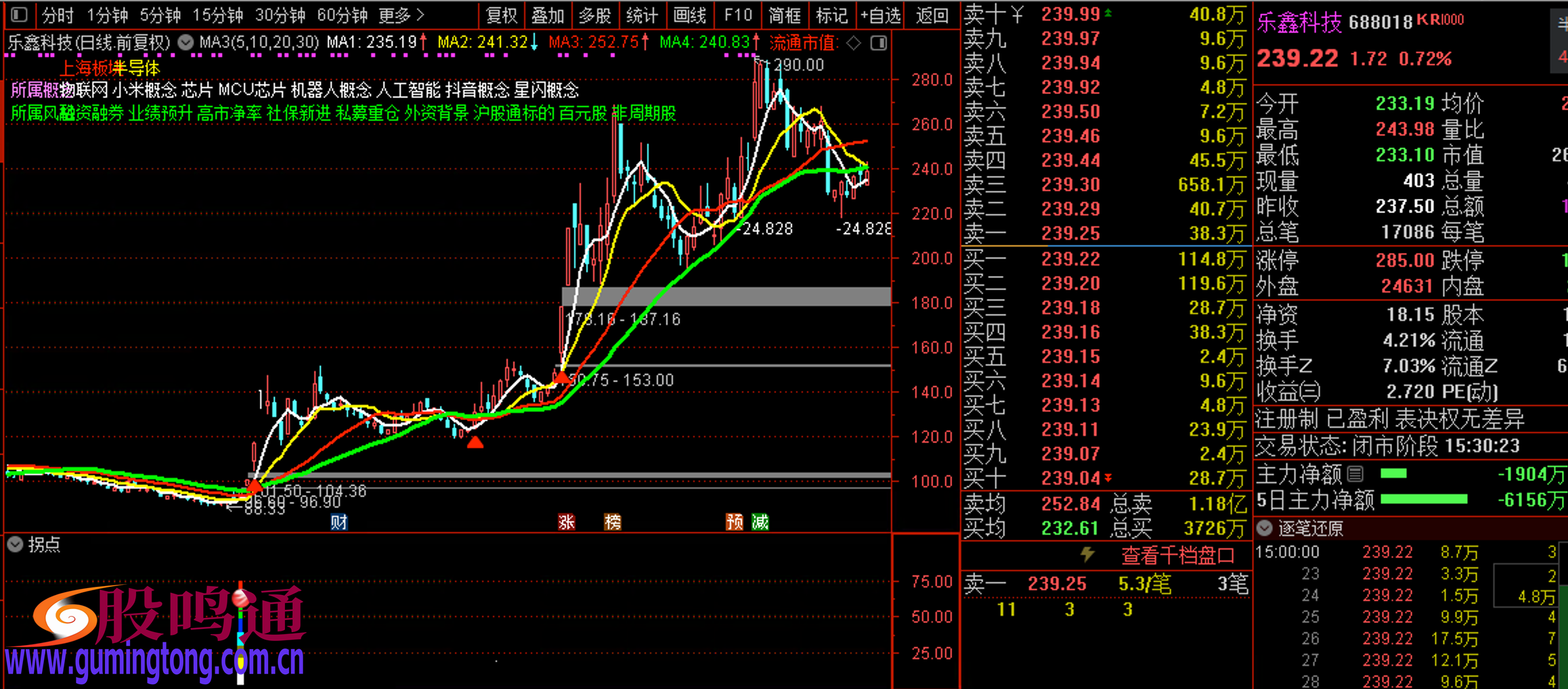The width and height of the screenshot is (1568, 689).
Task: Click the 画线 drawing tool button
Action: click(690, 15)
